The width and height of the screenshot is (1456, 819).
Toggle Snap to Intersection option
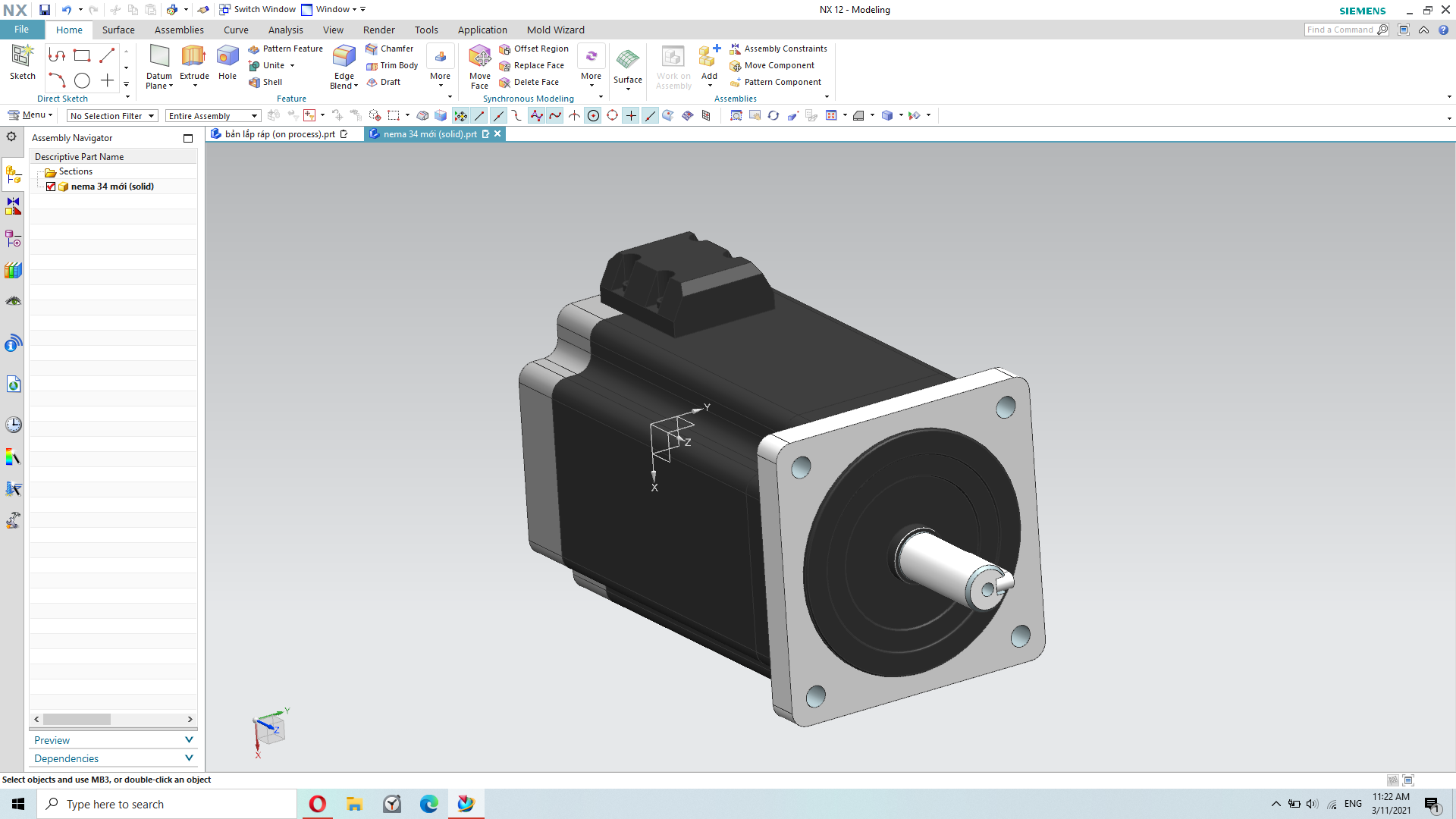pyautogui.click(x=574, y=115)
